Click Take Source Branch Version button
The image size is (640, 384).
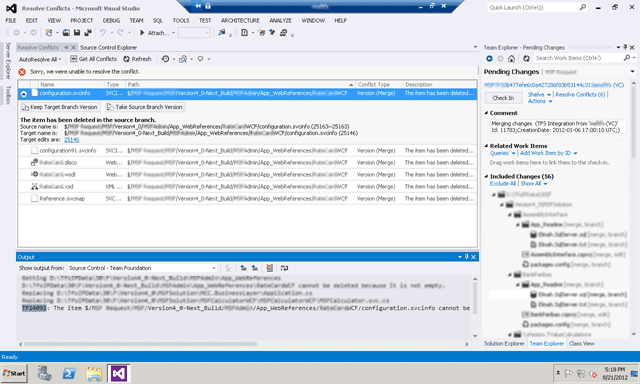[x=144, y=107]
